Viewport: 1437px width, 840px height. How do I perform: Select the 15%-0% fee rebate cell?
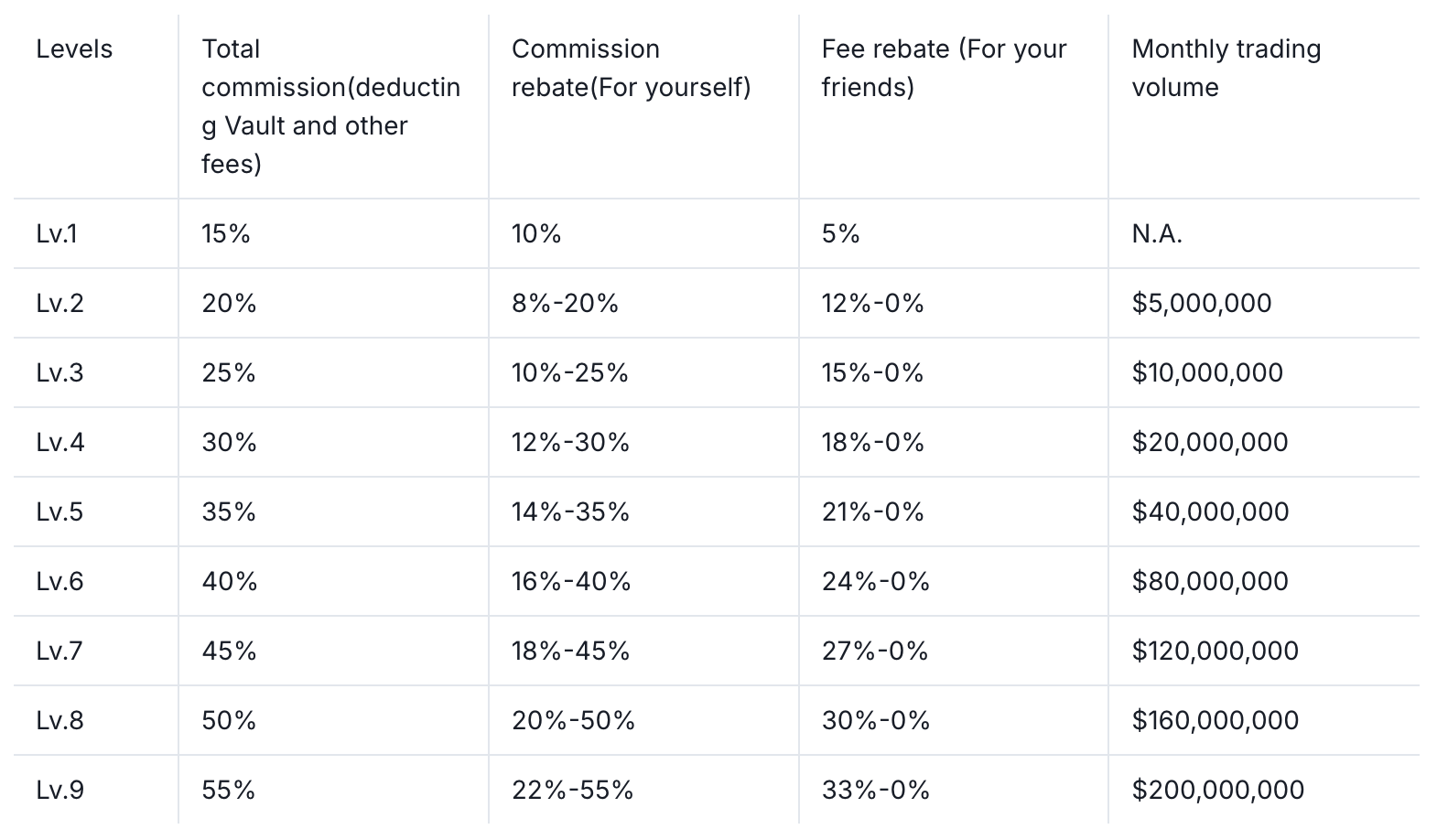point(872,373)
